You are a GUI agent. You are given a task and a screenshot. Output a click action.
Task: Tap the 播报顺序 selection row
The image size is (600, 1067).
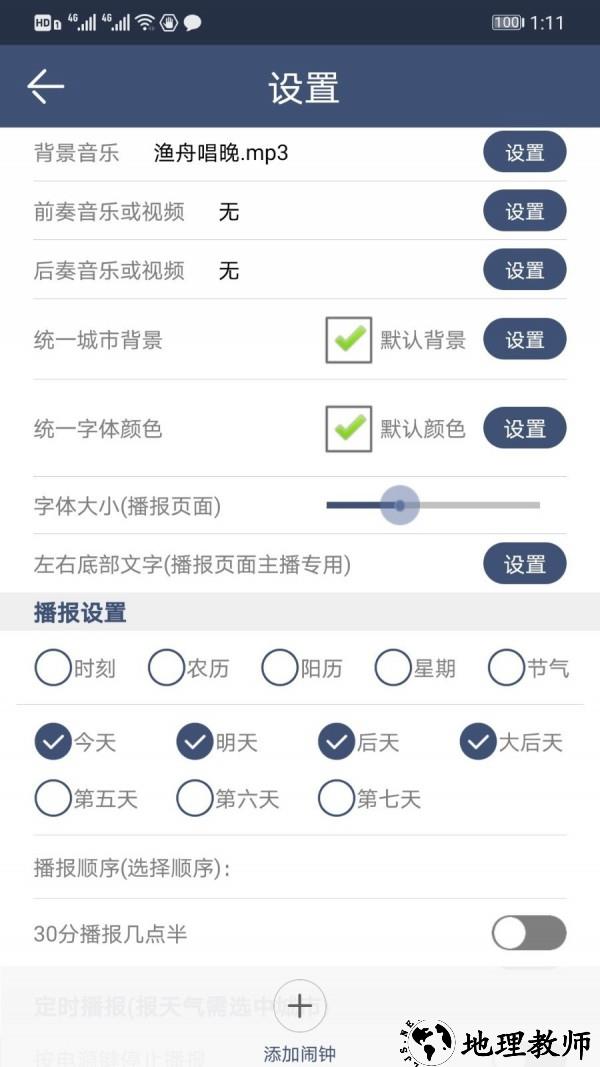click(300, 867)
